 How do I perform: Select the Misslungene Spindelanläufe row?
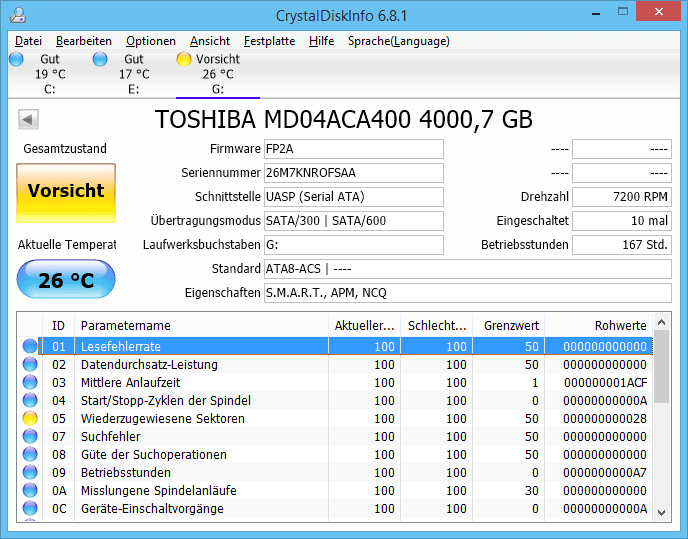point(337,490)
